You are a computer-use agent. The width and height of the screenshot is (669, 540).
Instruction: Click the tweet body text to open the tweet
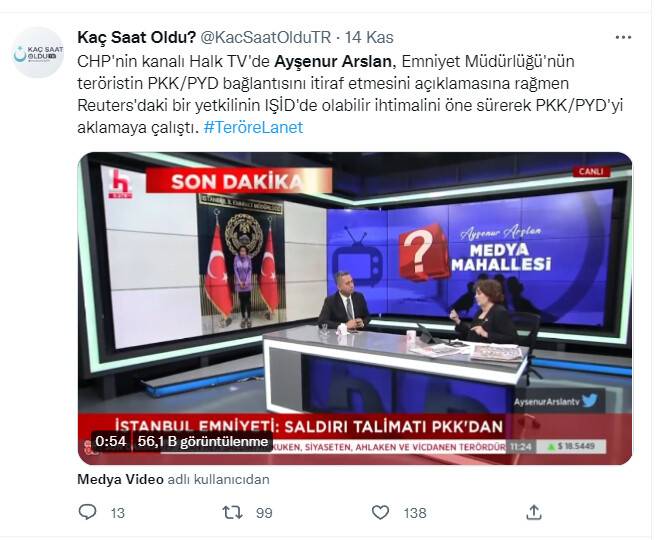(350, 94)
